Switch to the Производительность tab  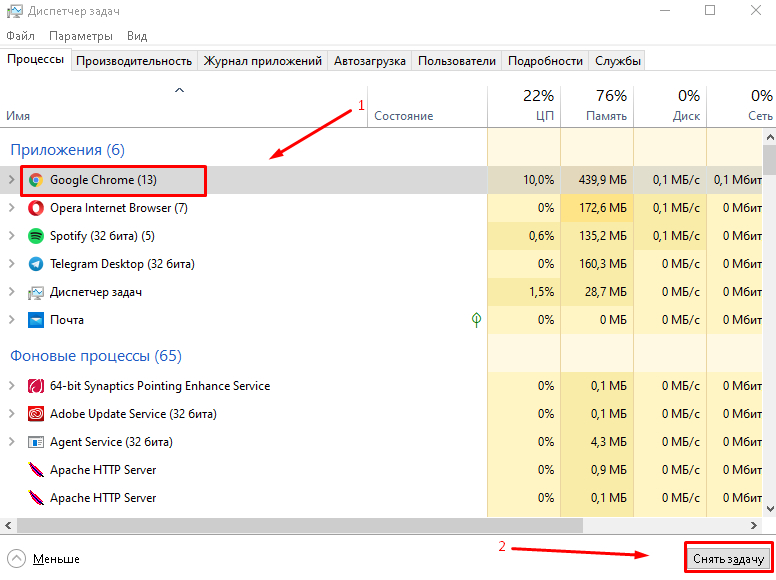click(134, 61)
